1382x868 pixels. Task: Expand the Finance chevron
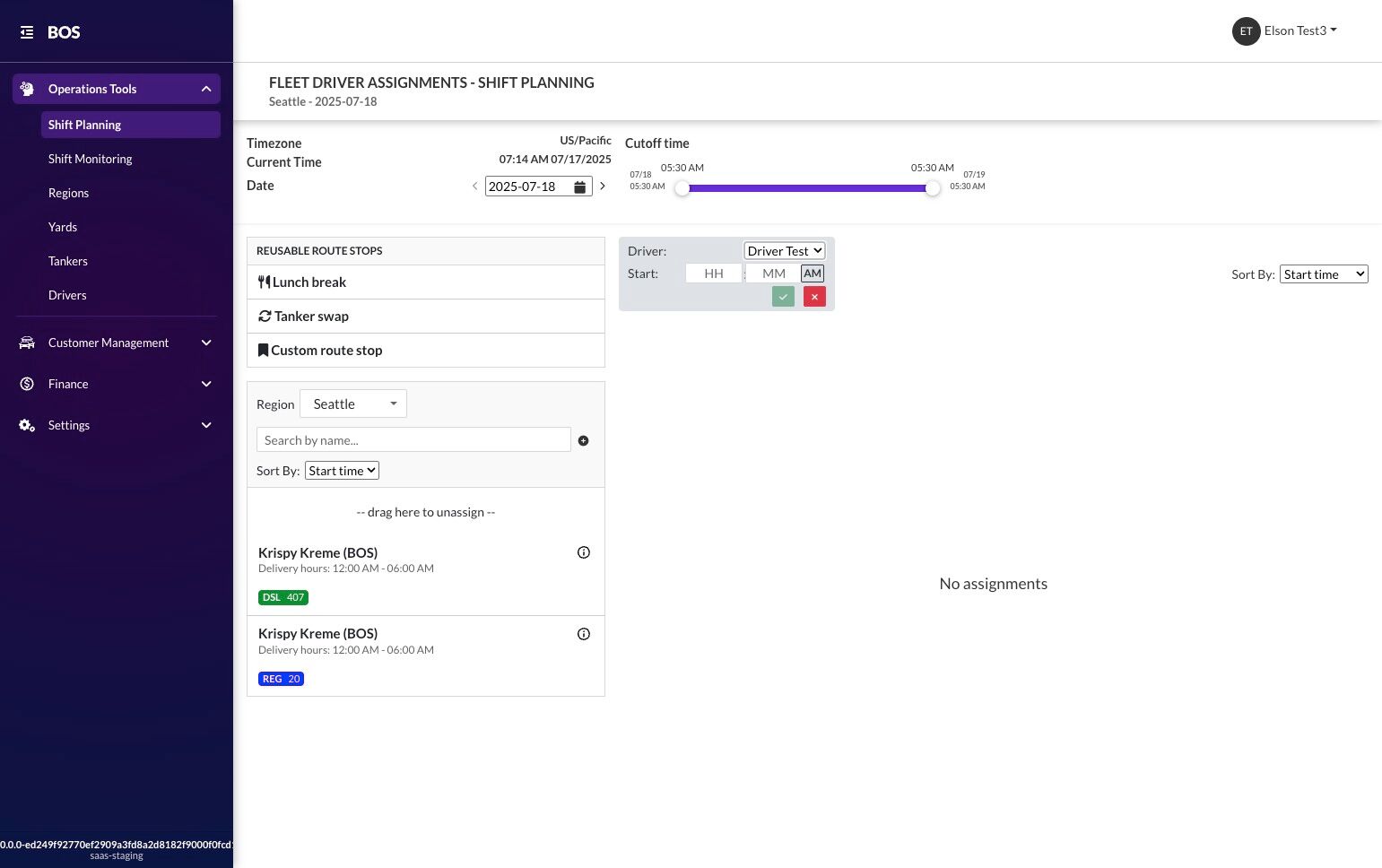tap(206, 384)
